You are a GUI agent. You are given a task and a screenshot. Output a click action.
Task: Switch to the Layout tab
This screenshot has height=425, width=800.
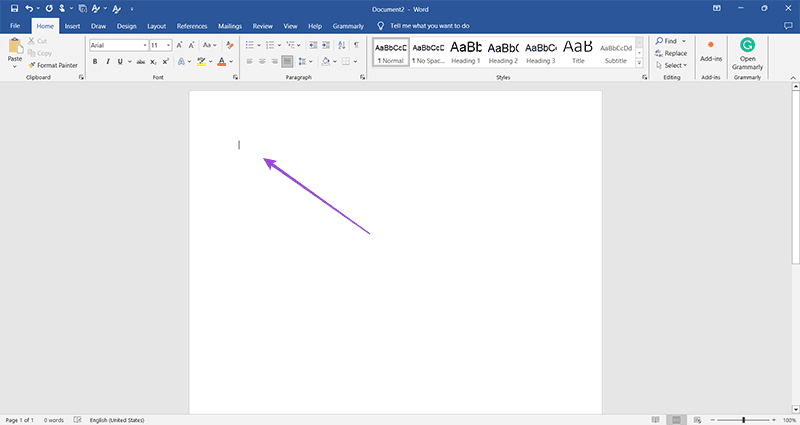tap(157, 26)
